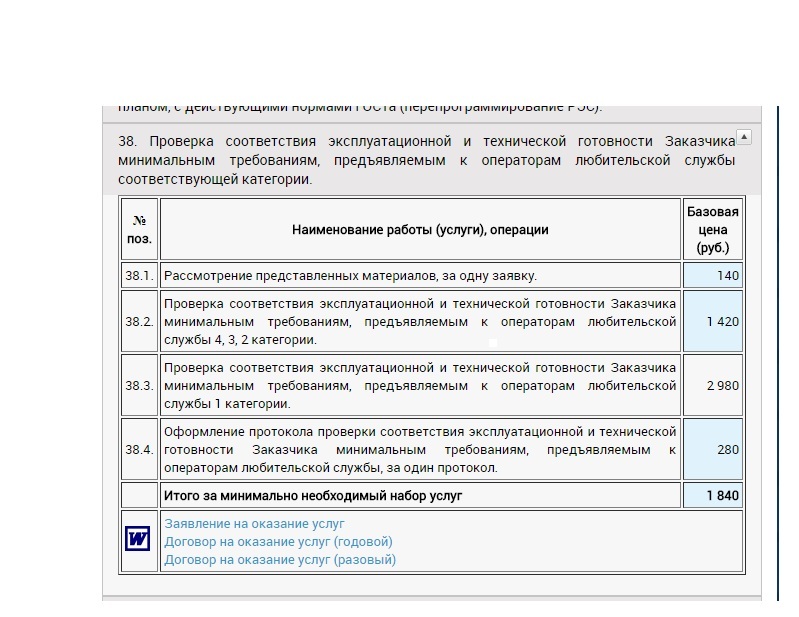
Task: Click 'Оформление протокола проверки' row text
Action: tap(420, 449)
